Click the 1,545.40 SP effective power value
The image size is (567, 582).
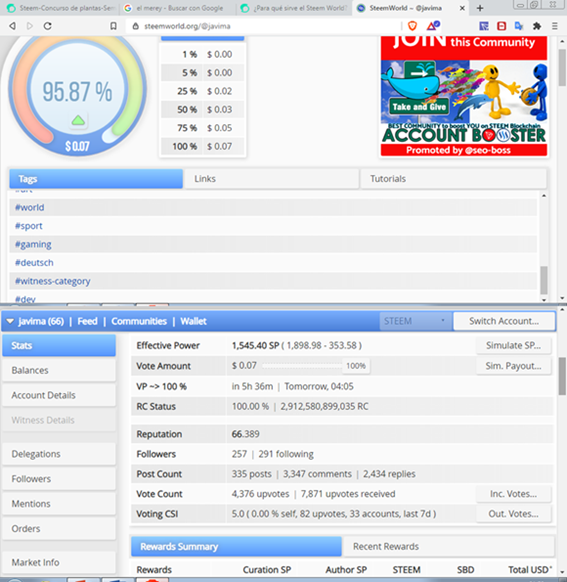255,346
